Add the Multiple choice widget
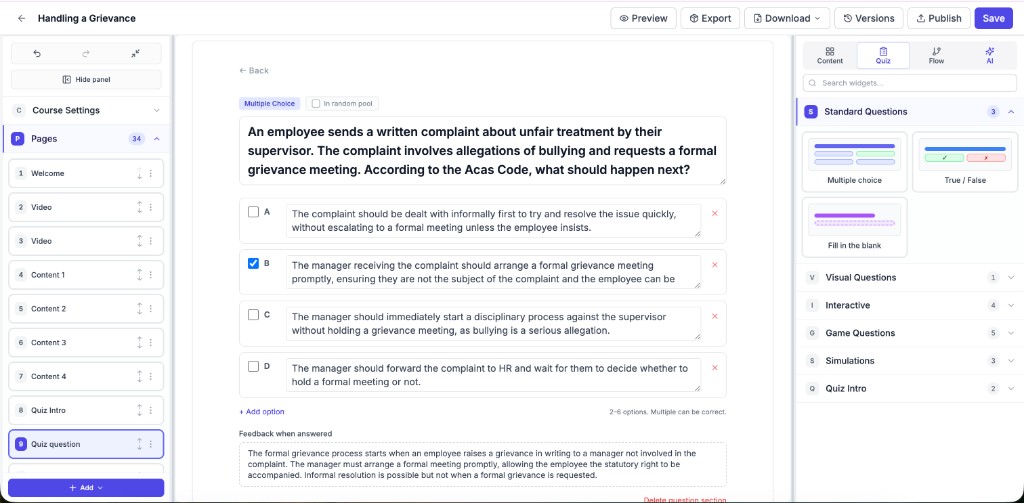The width and height of the screenshot is (1024, 503). [854, 161]
